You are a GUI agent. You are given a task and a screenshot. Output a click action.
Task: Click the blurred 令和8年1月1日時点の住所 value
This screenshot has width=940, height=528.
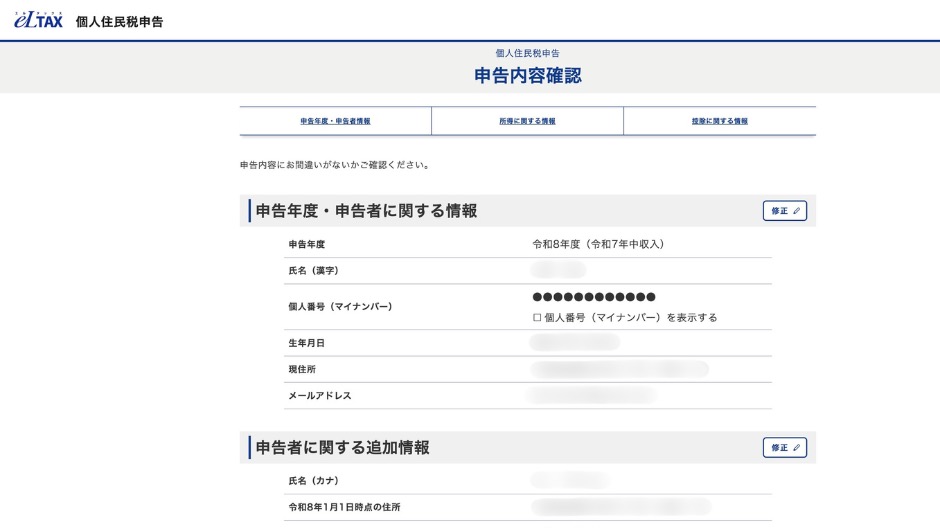(x=620, y=507)
